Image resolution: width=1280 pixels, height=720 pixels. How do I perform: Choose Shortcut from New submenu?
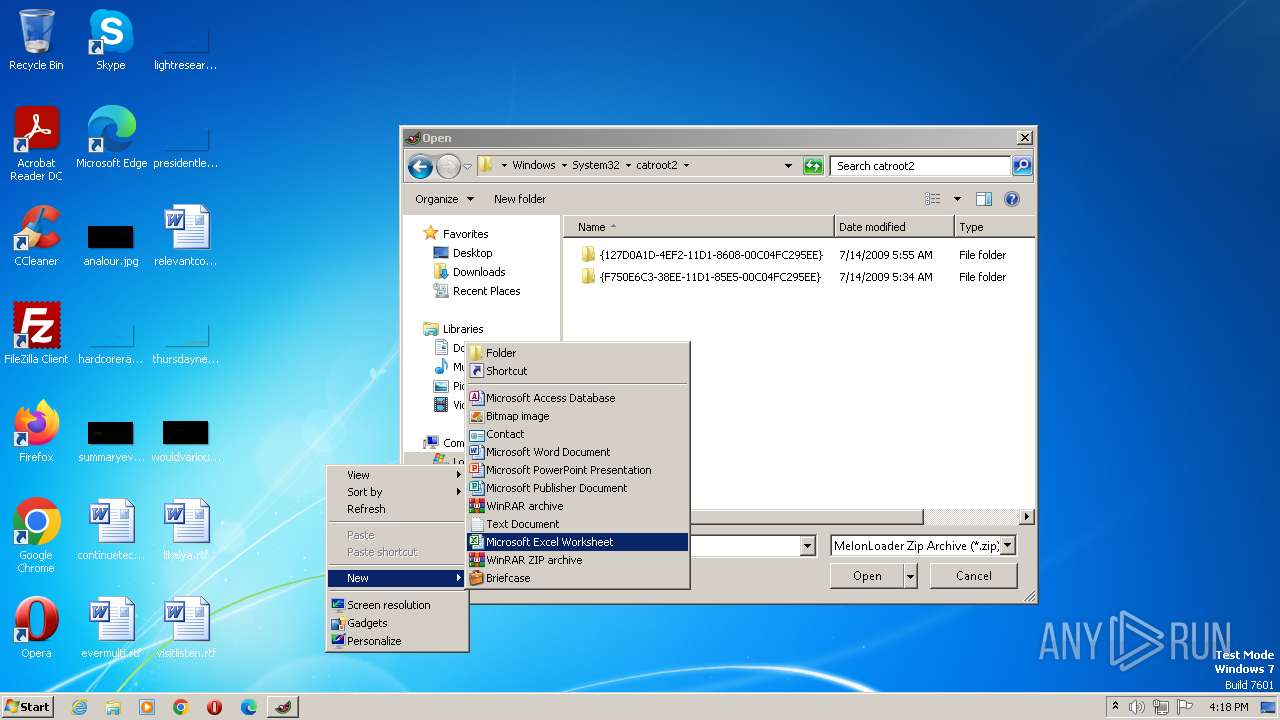coord(578,371)
